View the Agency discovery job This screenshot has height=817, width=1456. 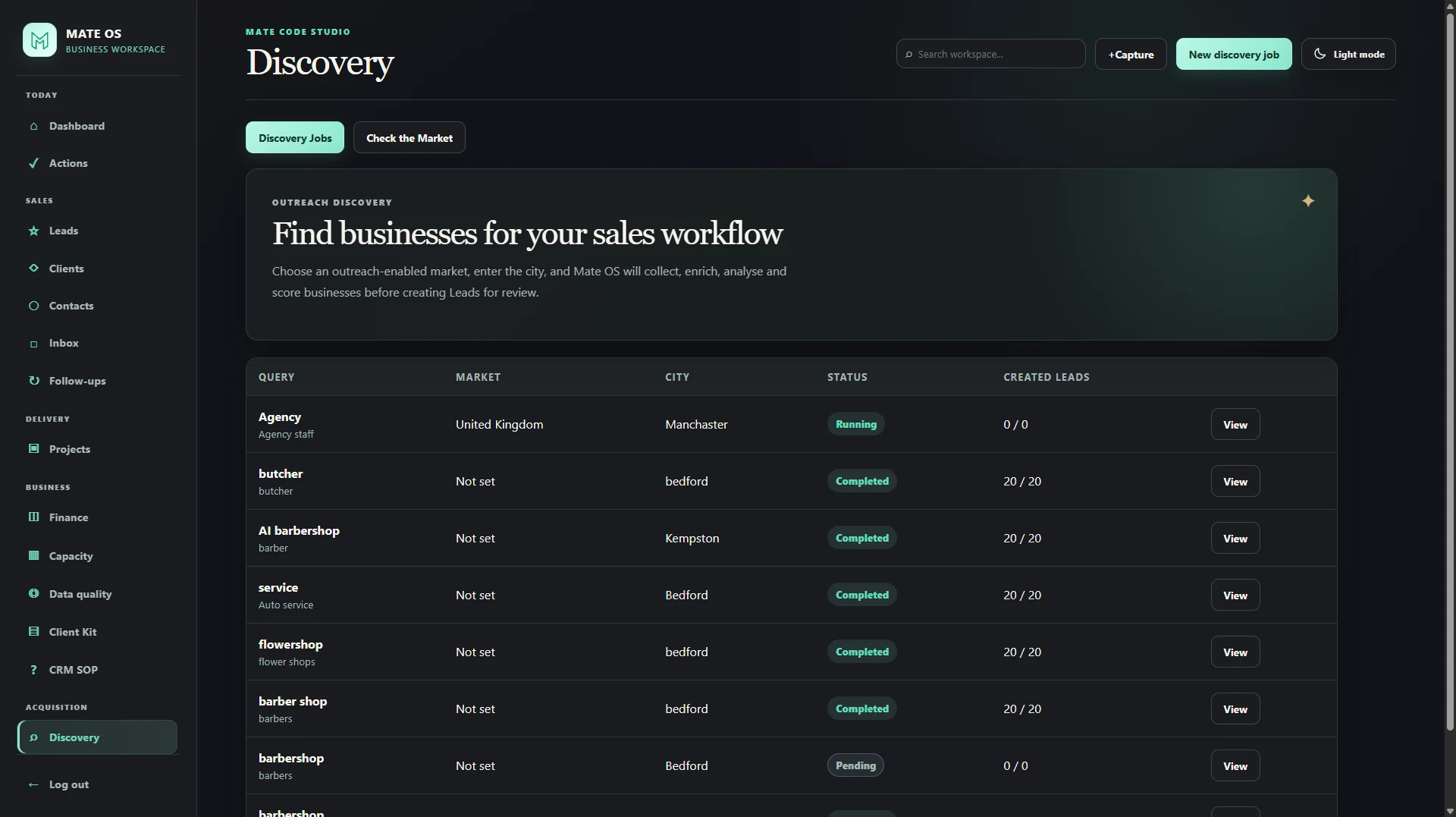tap(1235, 424)
